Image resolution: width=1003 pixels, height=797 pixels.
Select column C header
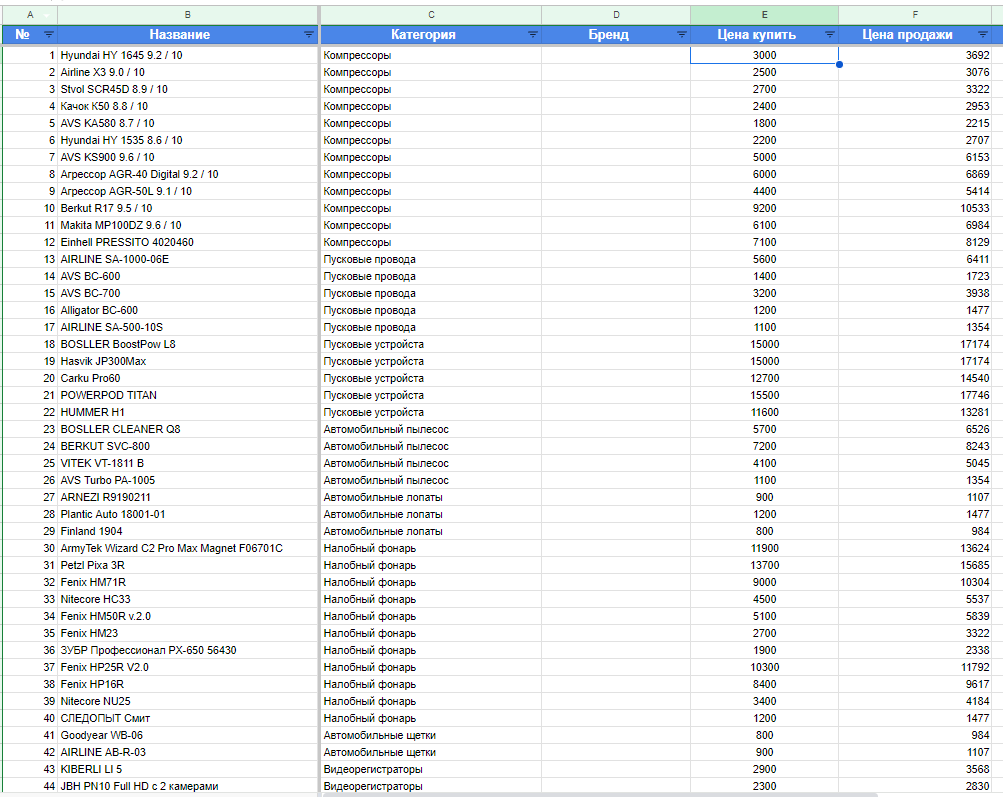tap(431, 15)
